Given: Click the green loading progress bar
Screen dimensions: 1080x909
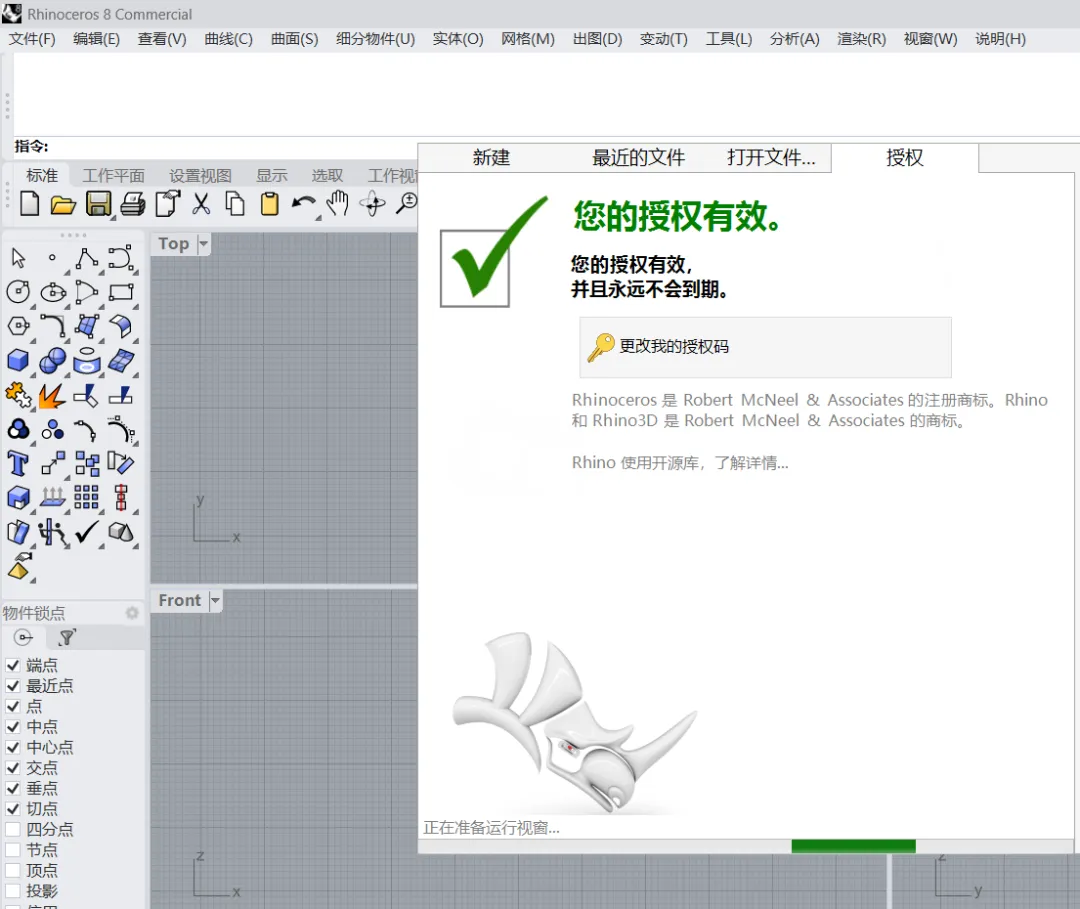Looking at the screenshot, I should pyautogui.click(x=853, y=846).
